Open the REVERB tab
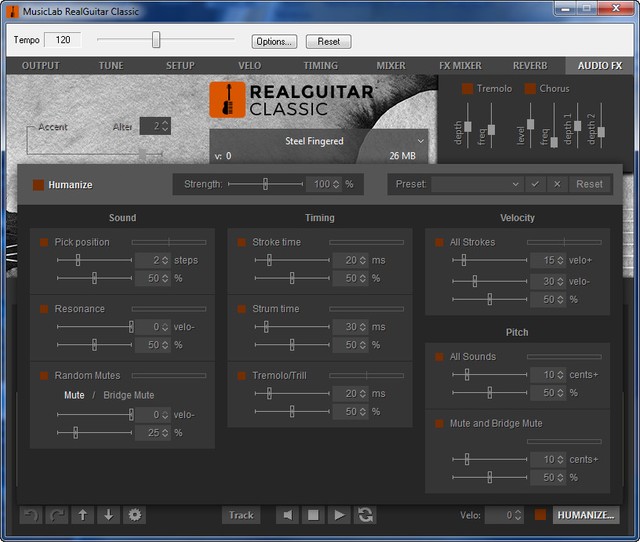 point(530,66)
